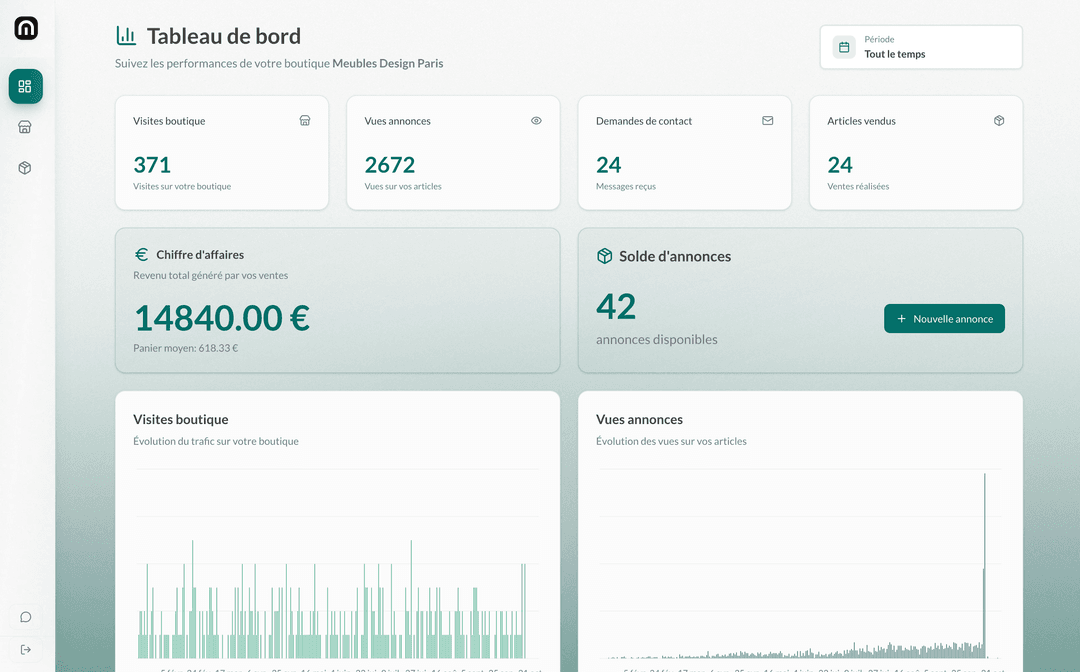Click the calendar icon in Période selector
This screenshot has height=672, width=1080.
tap(844, 47)
